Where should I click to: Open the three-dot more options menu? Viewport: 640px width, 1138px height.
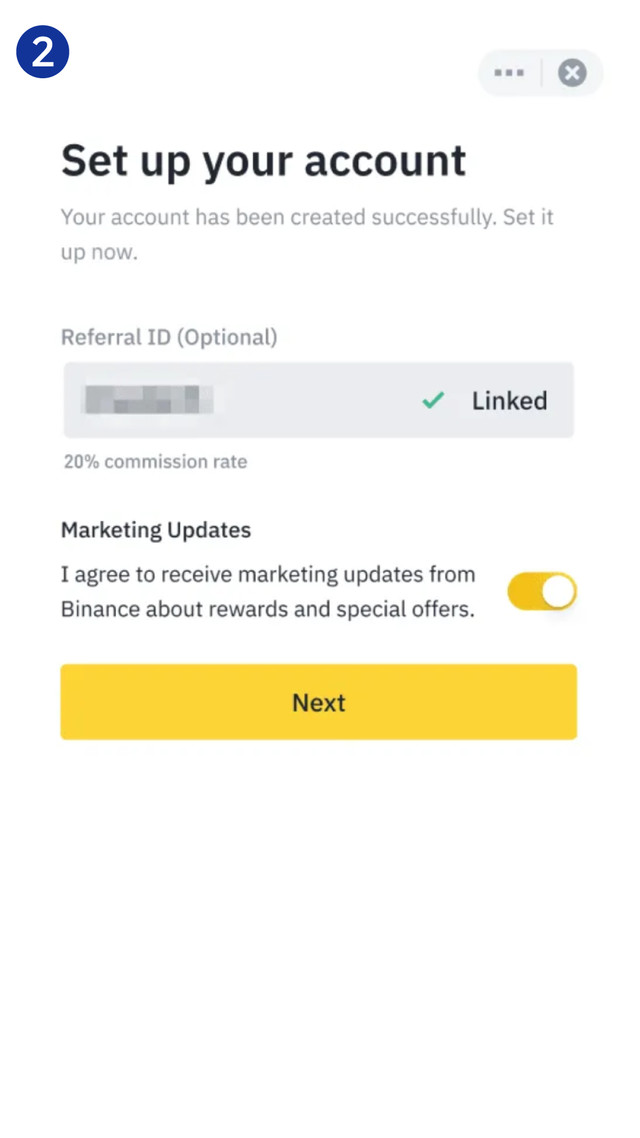[x=509, y=73]
